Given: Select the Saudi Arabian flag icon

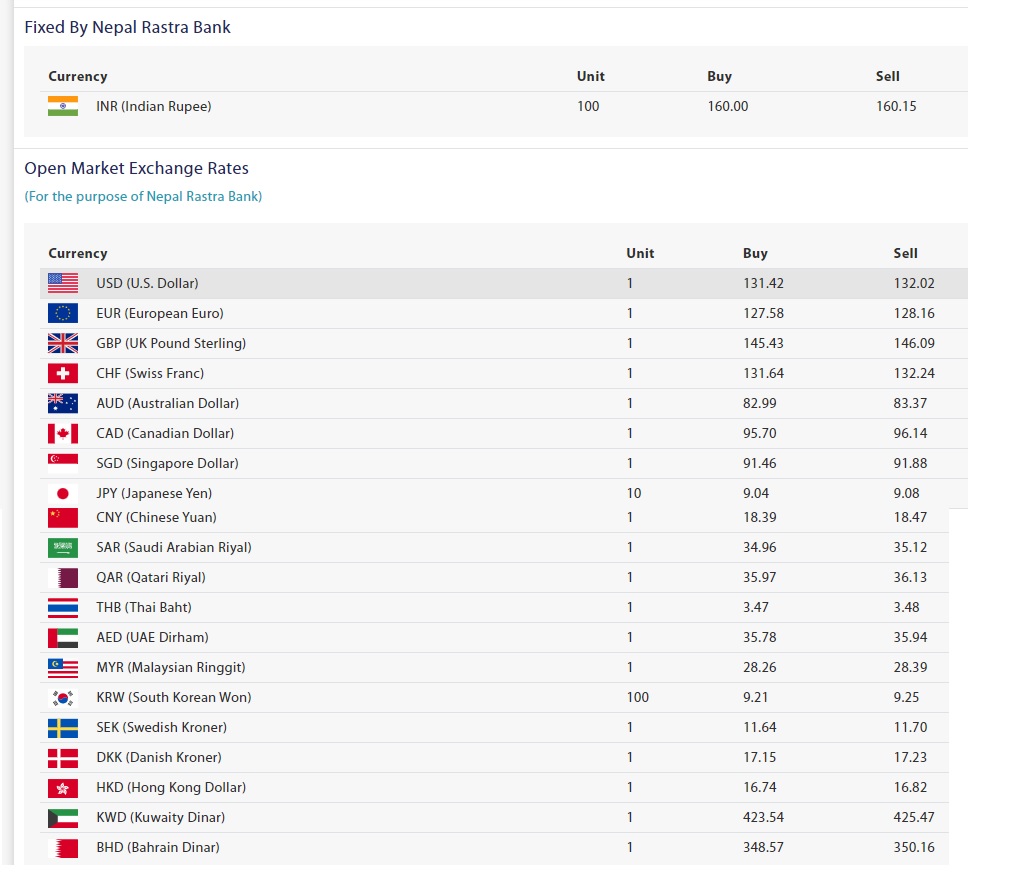Looking at the screenshot, I should [x=63, y=547].
